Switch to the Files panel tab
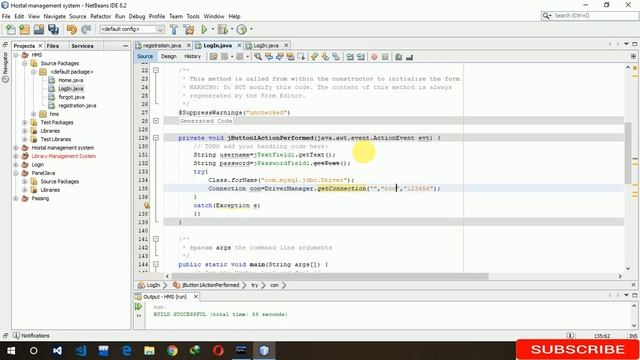The image size is (640, 360). coord(53,46)
